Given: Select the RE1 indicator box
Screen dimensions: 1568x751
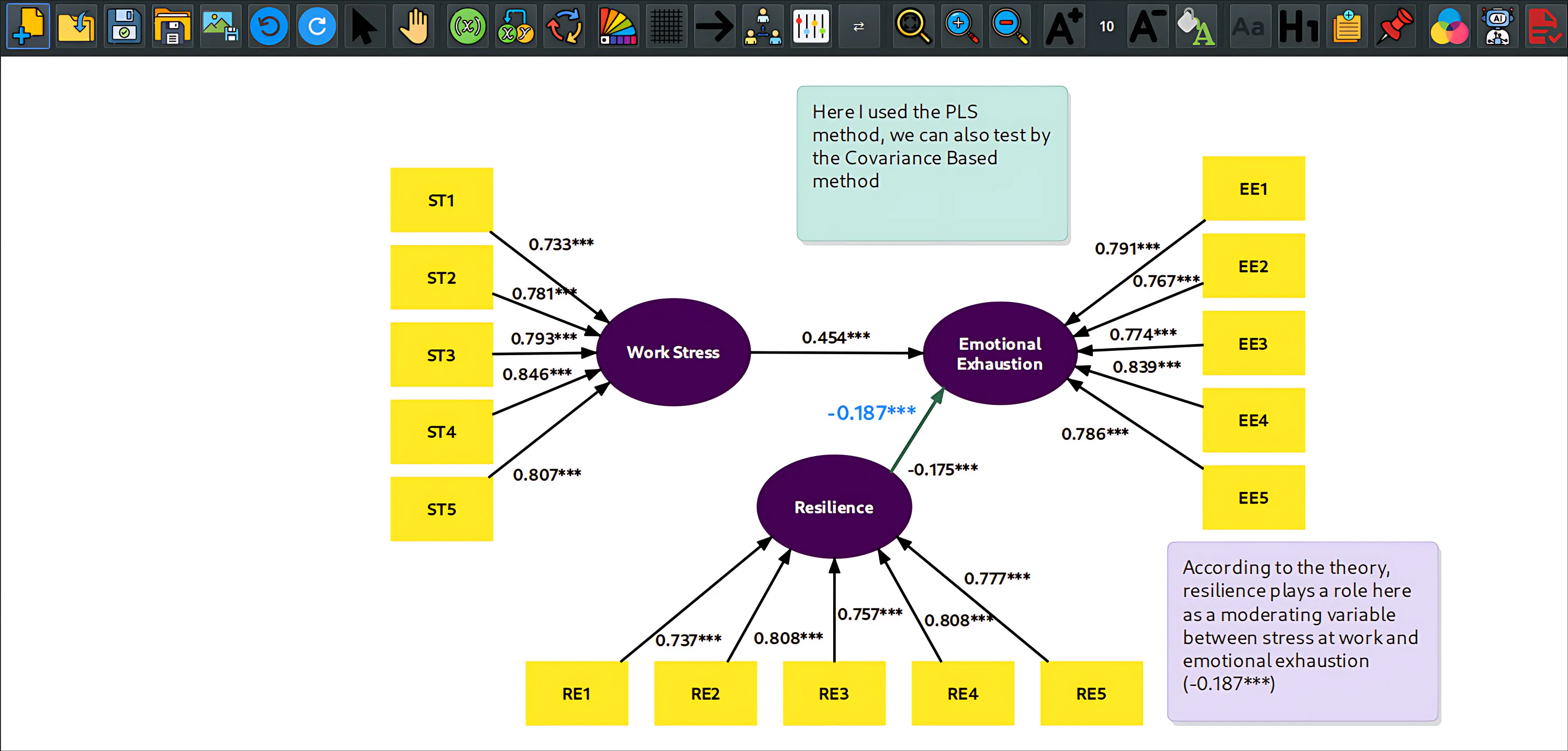Looking at the screenshot, I should (x=577, y=693).
